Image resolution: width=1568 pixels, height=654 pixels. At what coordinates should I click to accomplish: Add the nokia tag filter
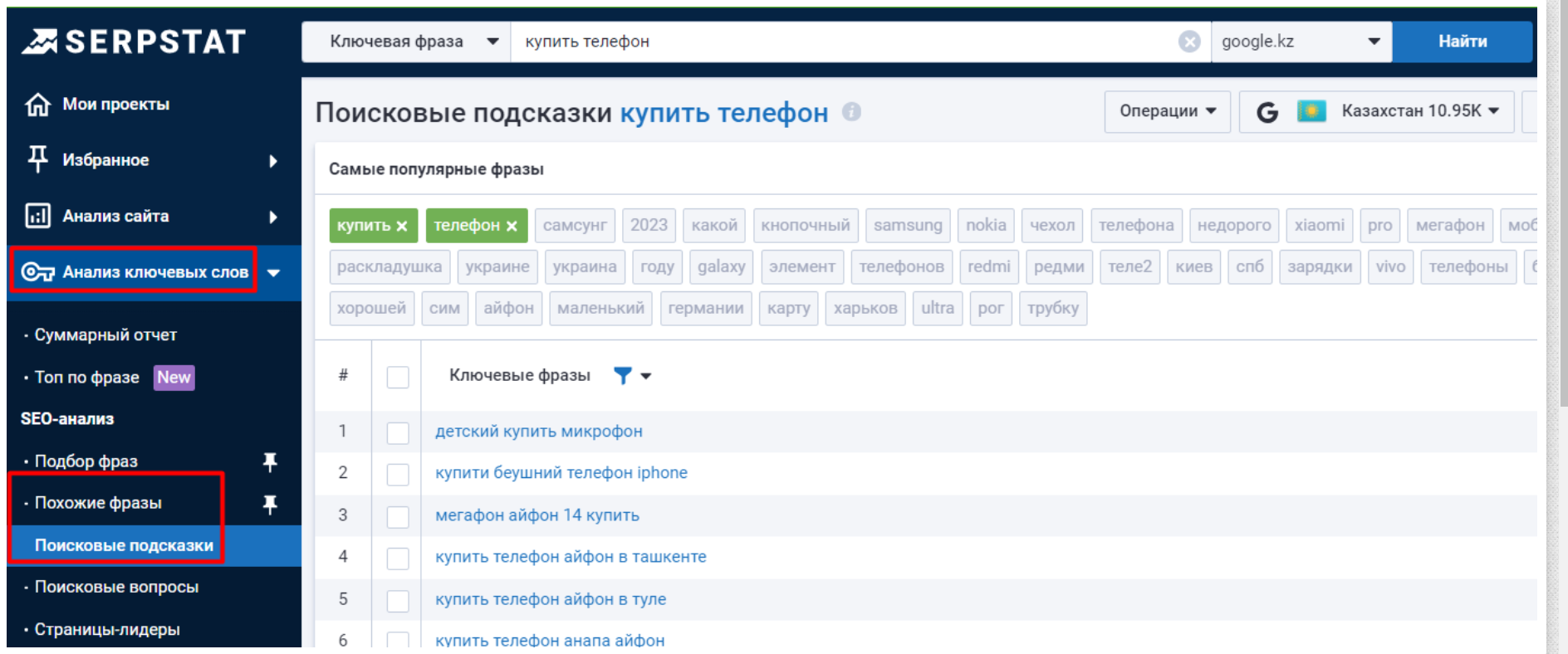(x=986, y=226)
